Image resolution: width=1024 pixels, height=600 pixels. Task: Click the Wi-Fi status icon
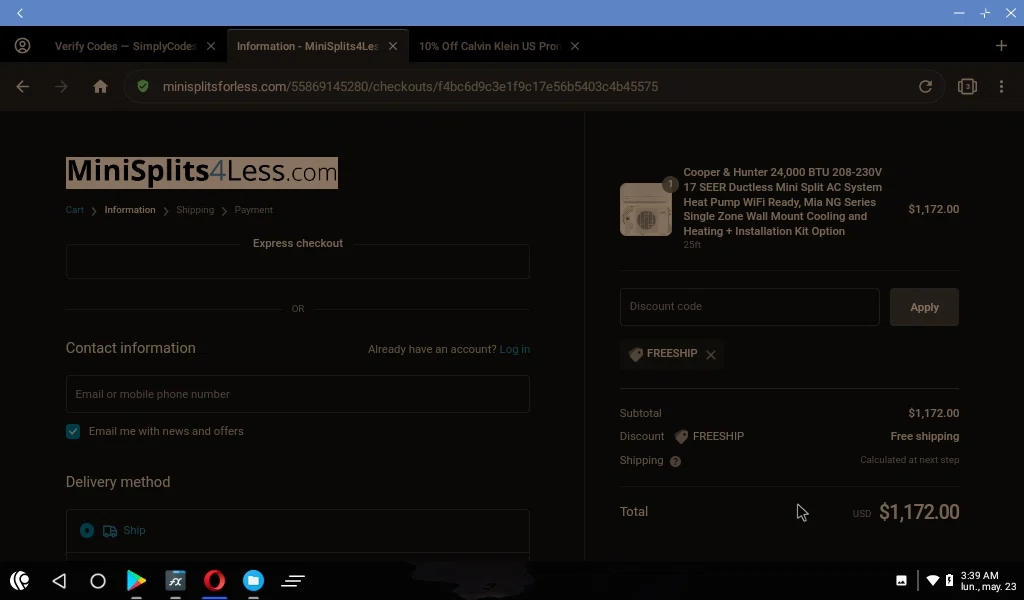933,580
